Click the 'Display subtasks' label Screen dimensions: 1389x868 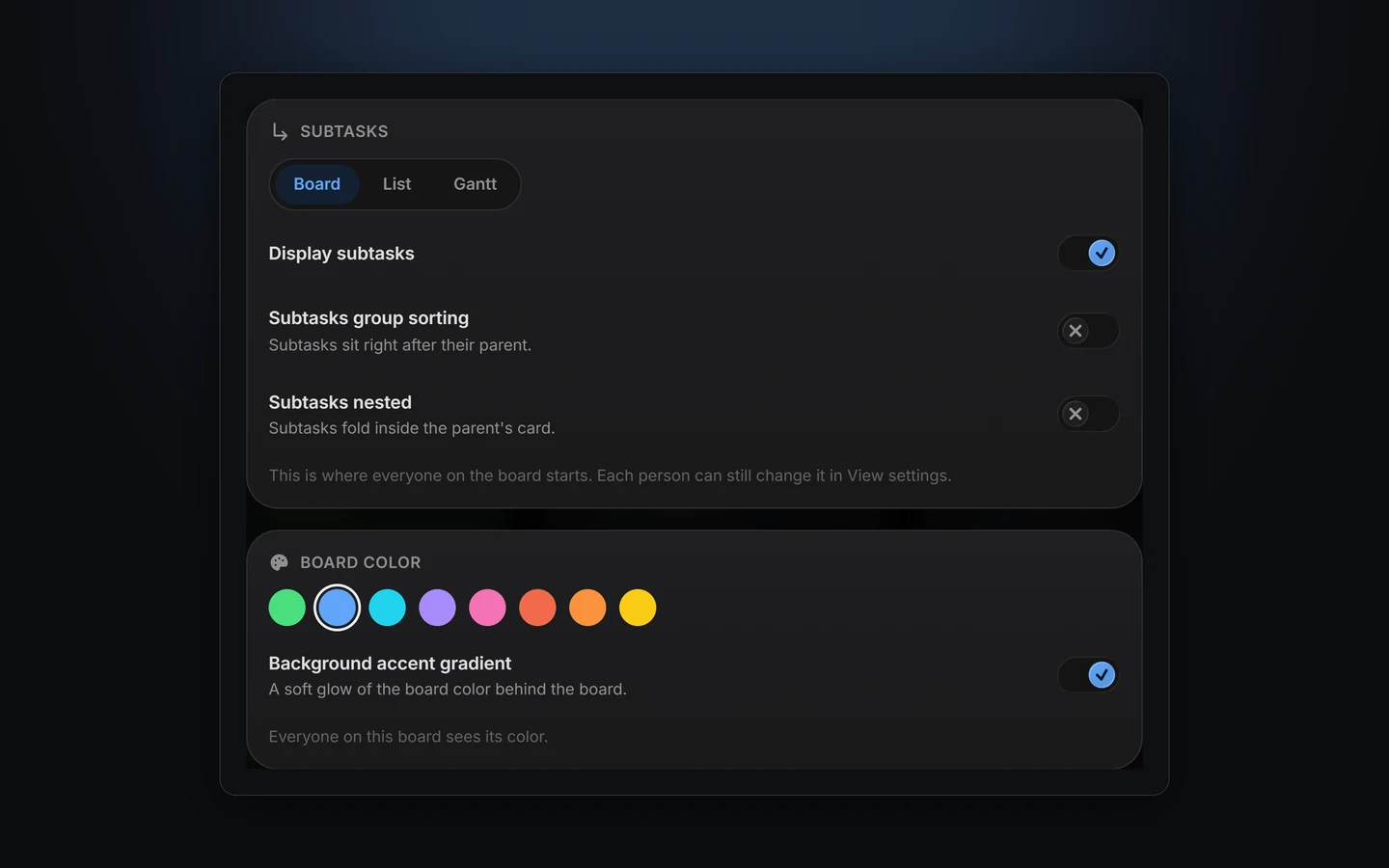[341, 254]
